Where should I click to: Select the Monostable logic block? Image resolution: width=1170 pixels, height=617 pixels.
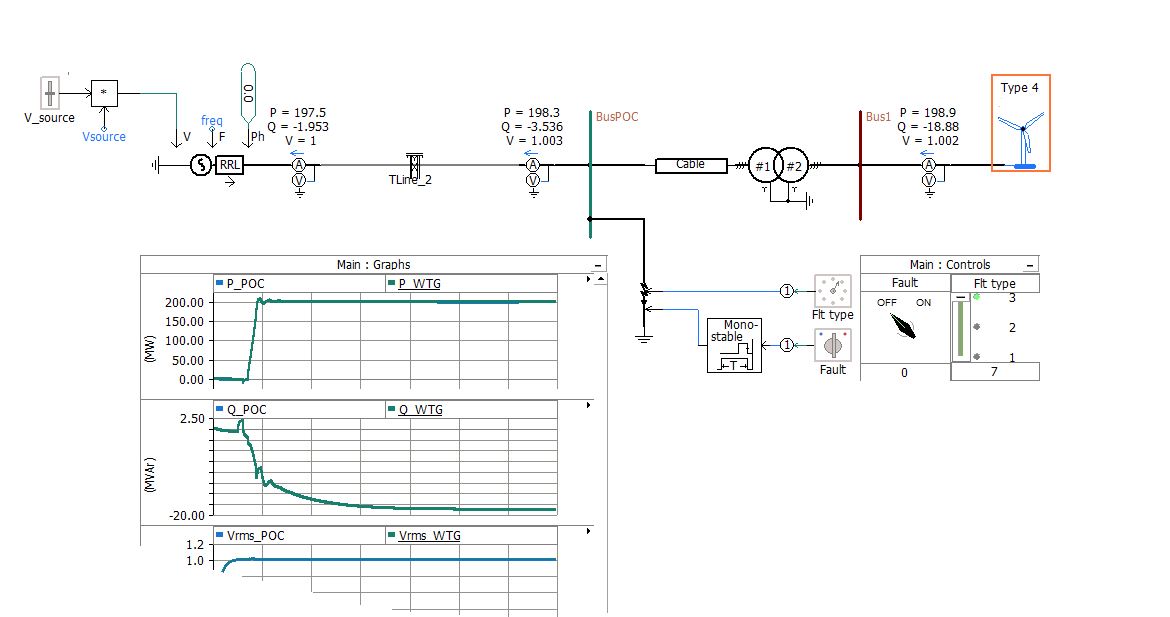tap(733, 346)
